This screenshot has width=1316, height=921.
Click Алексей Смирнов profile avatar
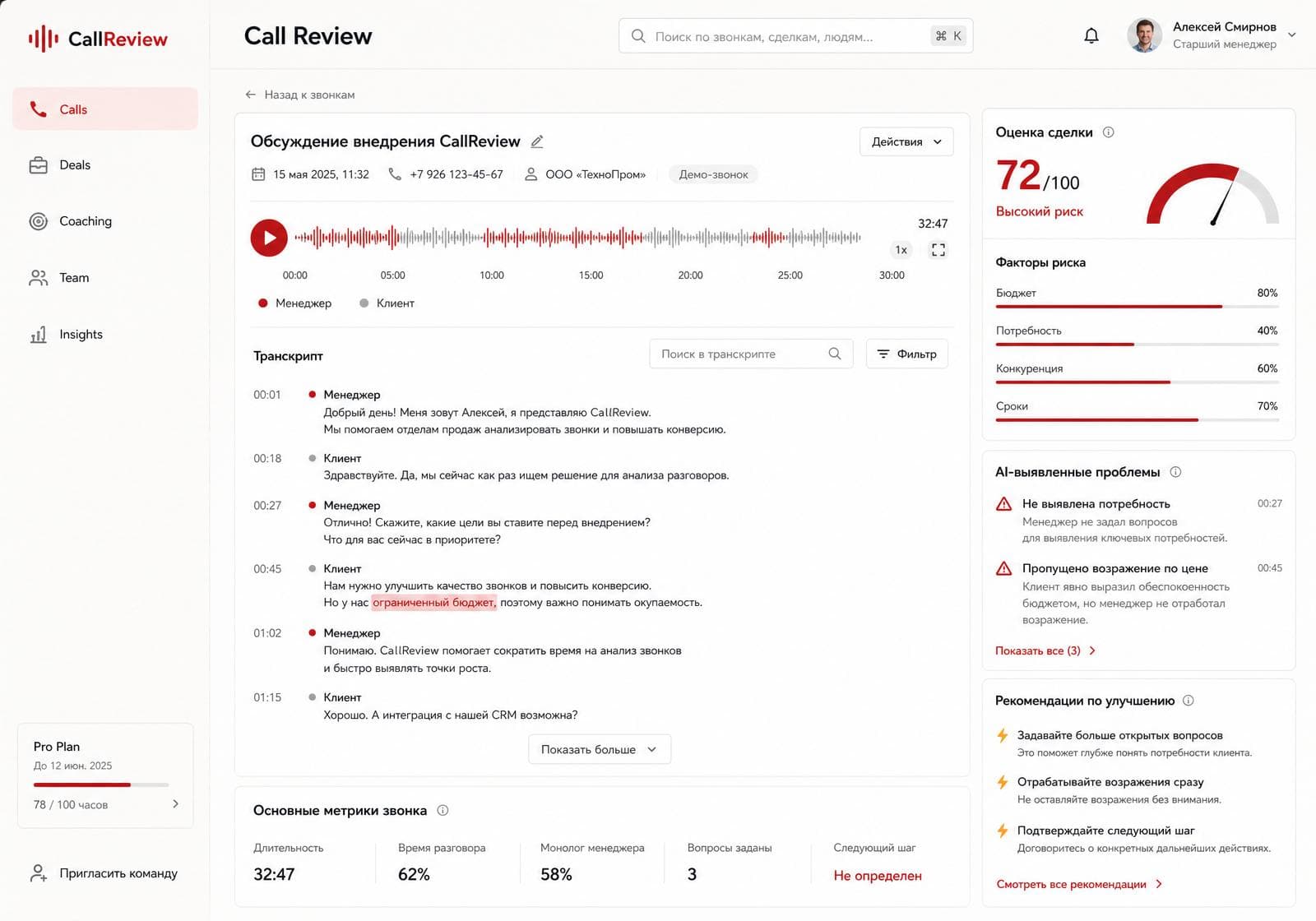[1144, 35]
